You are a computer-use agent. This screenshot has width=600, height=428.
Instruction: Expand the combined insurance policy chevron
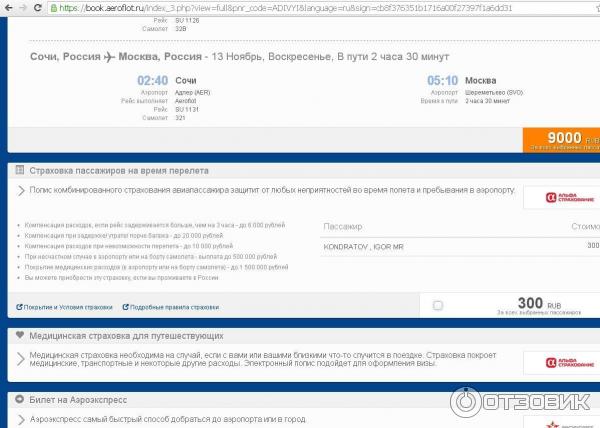[x=21, y=190]
